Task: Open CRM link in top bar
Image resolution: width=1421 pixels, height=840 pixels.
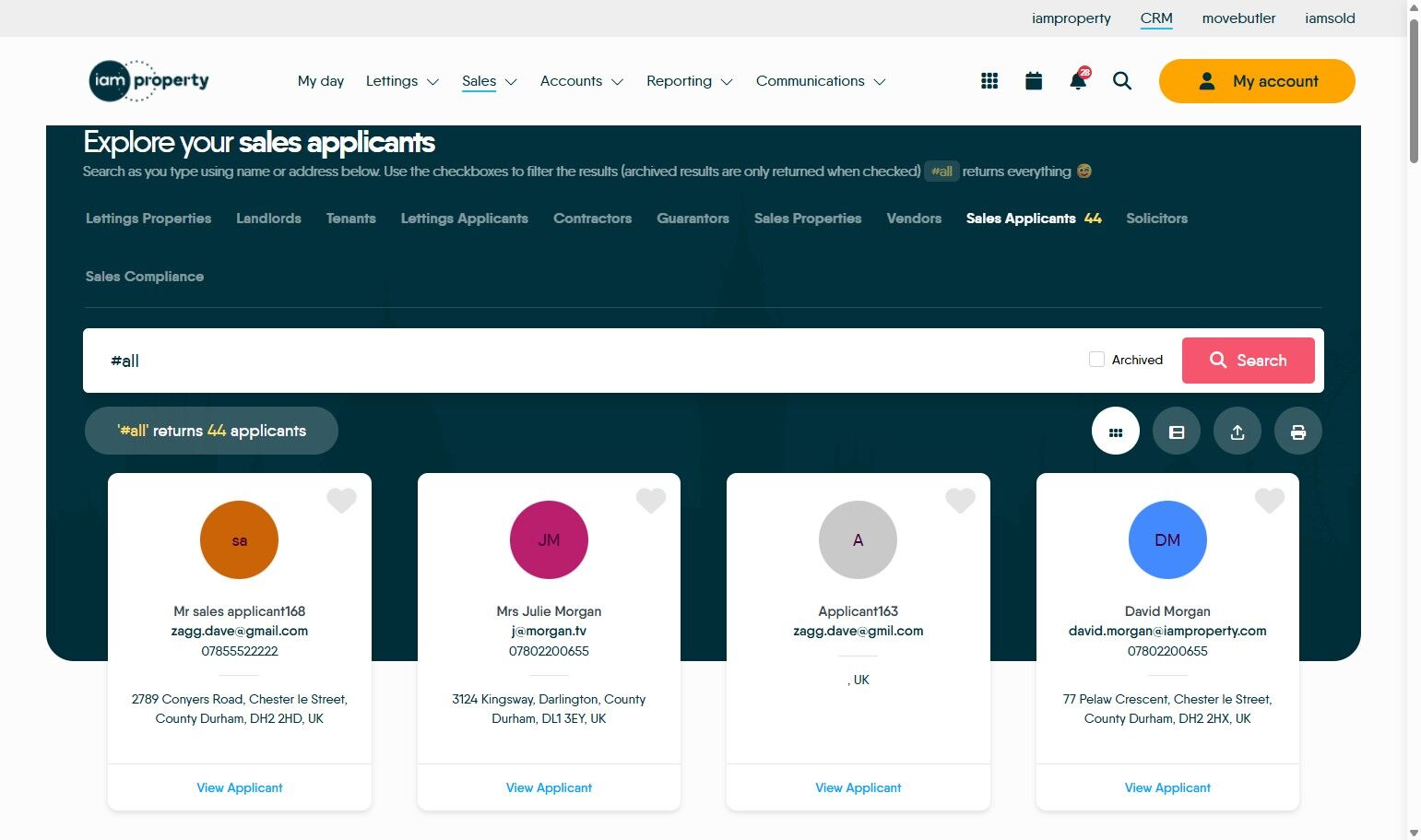Action: [1156, 18]
